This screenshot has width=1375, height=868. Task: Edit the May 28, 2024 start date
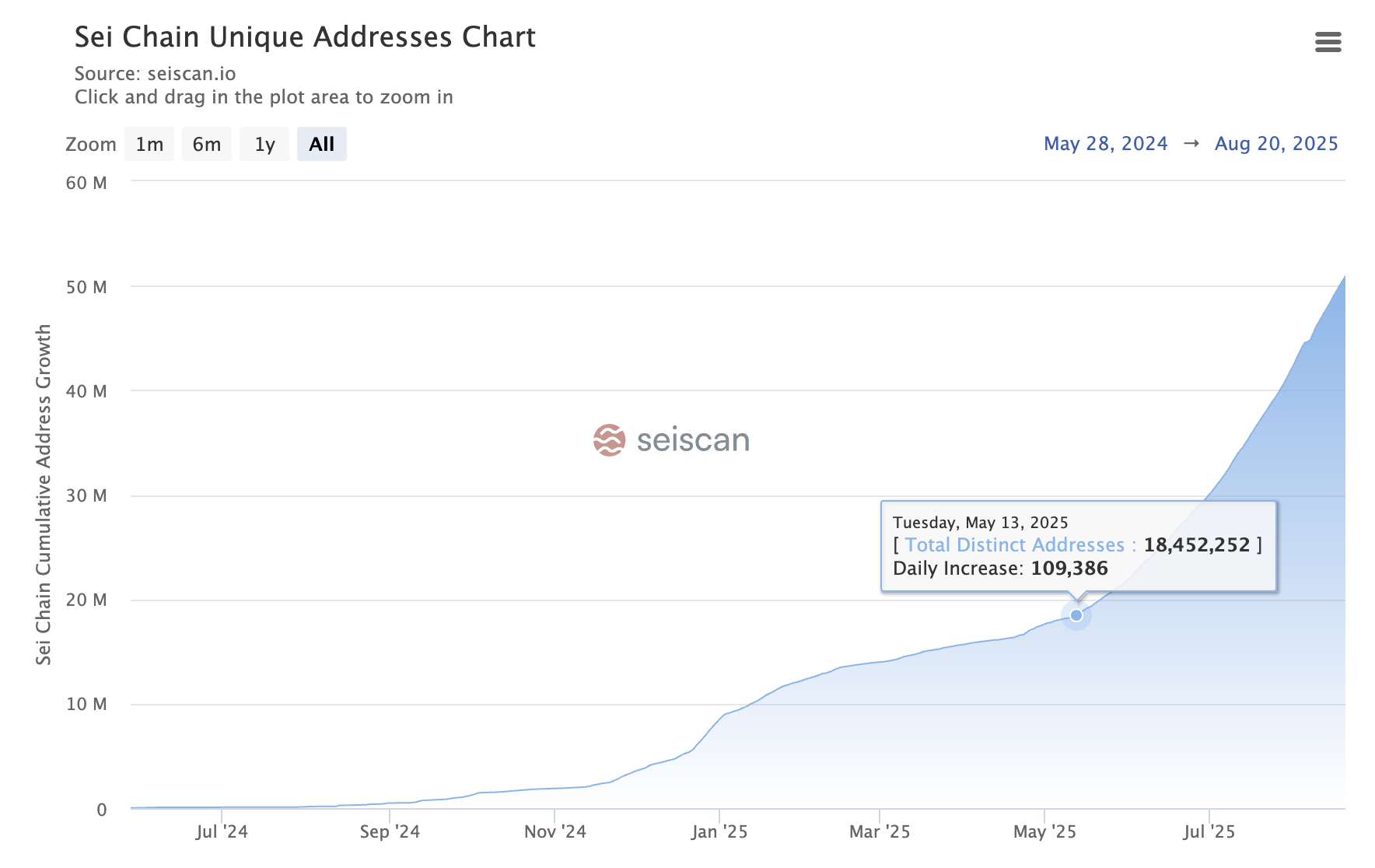(x=1105, y=144)
